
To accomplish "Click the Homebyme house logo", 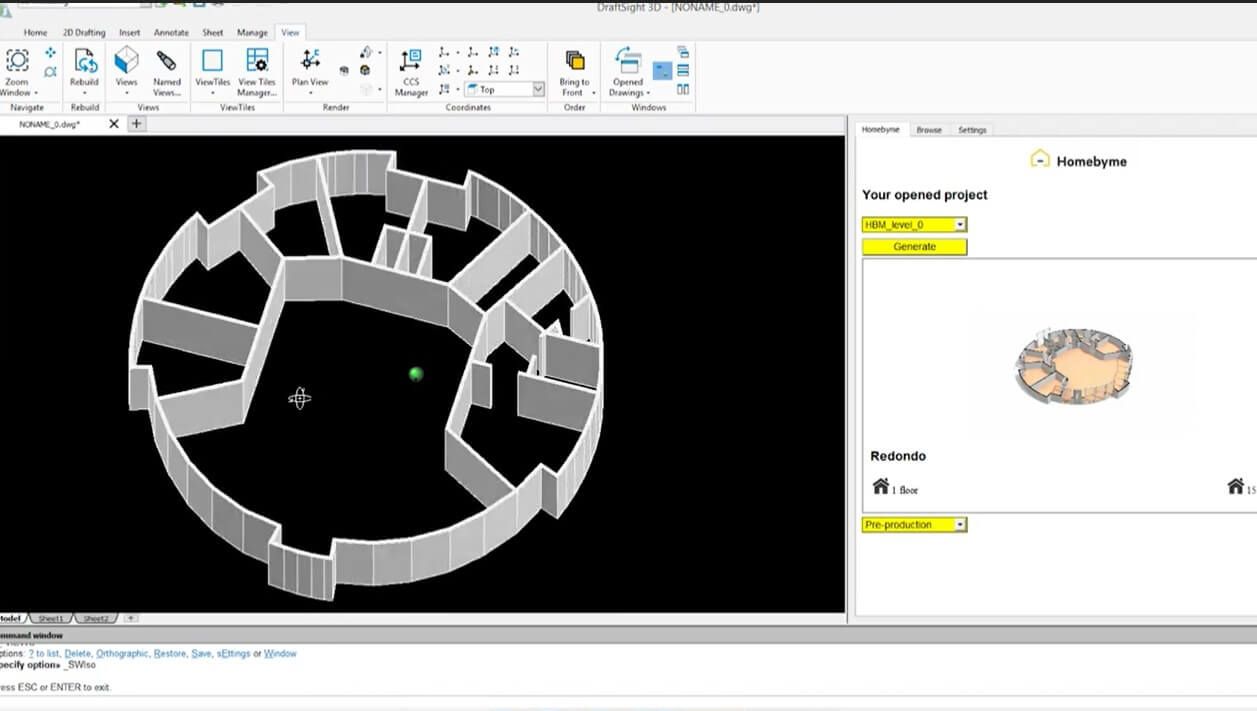I will 1040,158.
